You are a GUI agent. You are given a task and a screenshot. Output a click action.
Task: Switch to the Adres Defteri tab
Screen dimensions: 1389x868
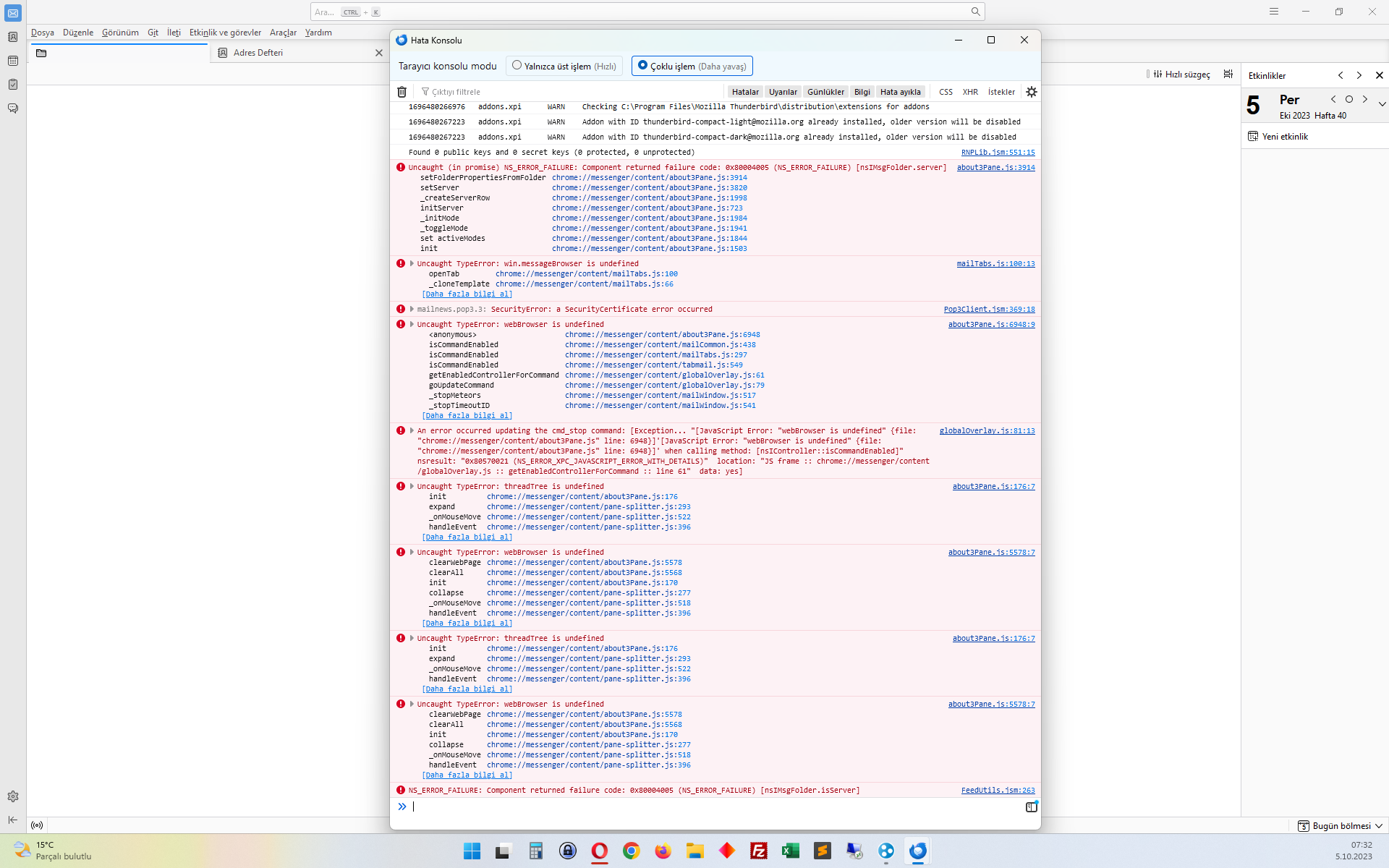[x=258, y=53]
